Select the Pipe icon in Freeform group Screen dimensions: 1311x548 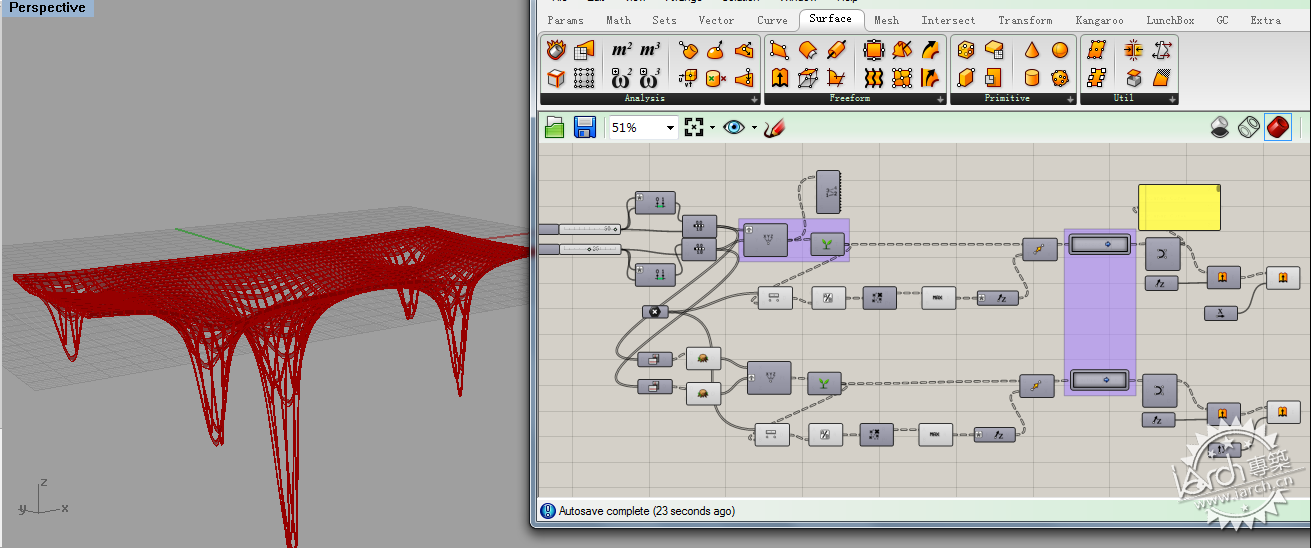837,50
